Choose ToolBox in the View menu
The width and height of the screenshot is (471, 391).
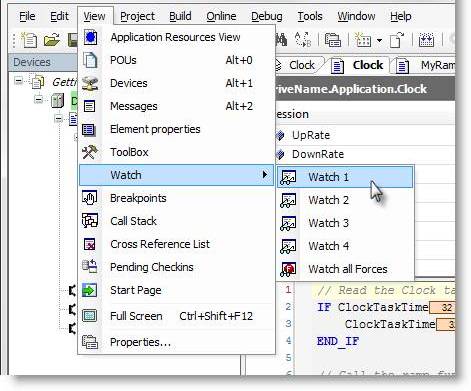point(177,152)
